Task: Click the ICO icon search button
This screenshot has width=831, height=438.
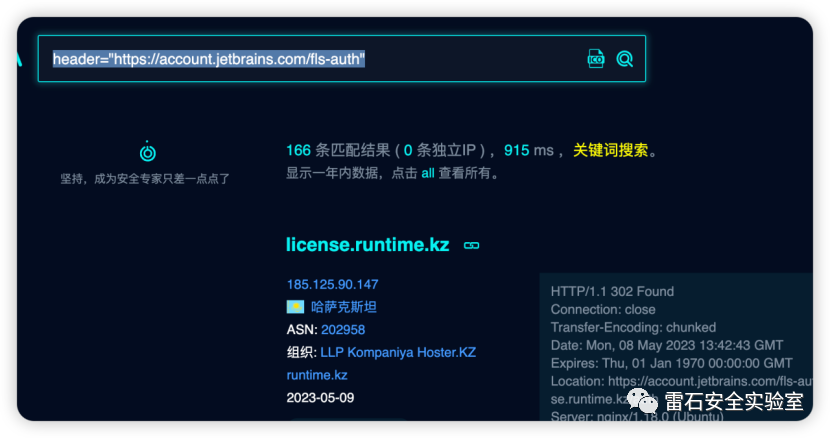Action: point(596,59)
